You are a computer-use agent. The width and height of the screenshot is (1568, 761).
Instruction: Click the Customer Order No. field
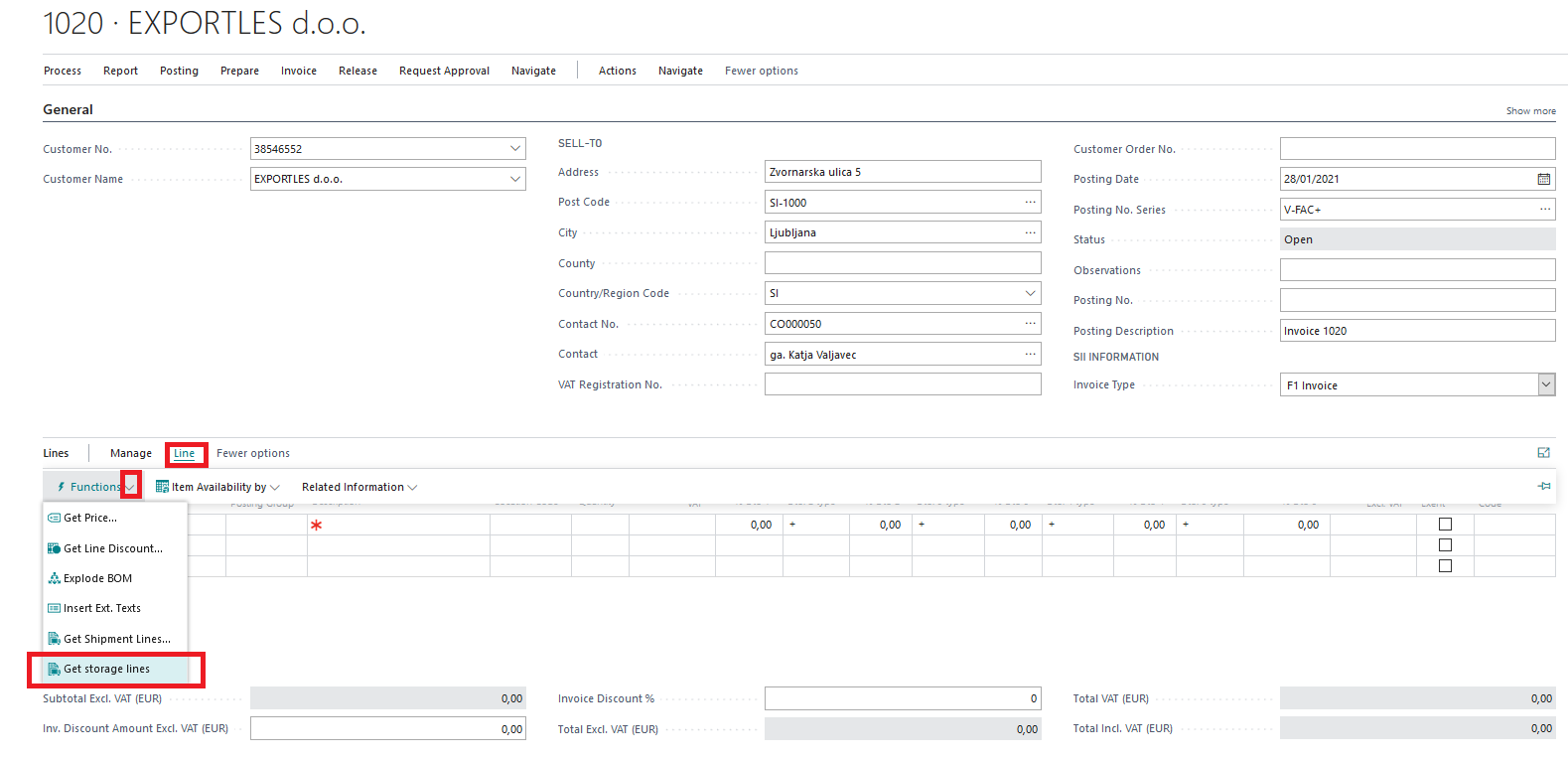(1417, 149)
